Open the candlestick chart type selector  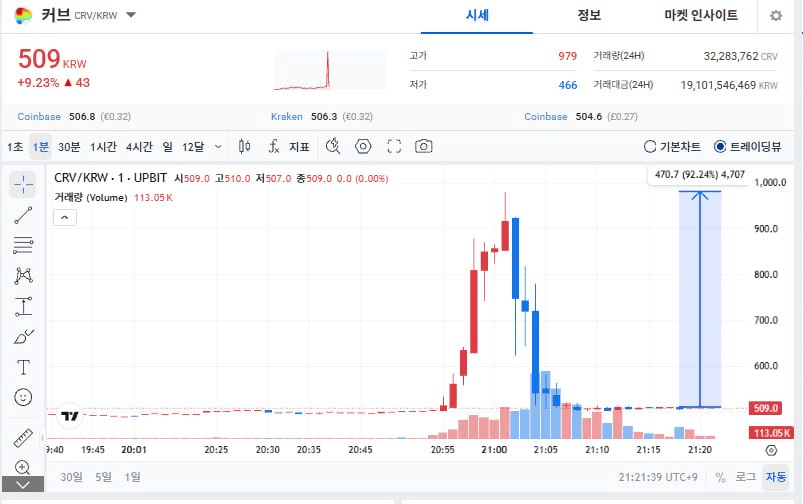tap(244, 147)
